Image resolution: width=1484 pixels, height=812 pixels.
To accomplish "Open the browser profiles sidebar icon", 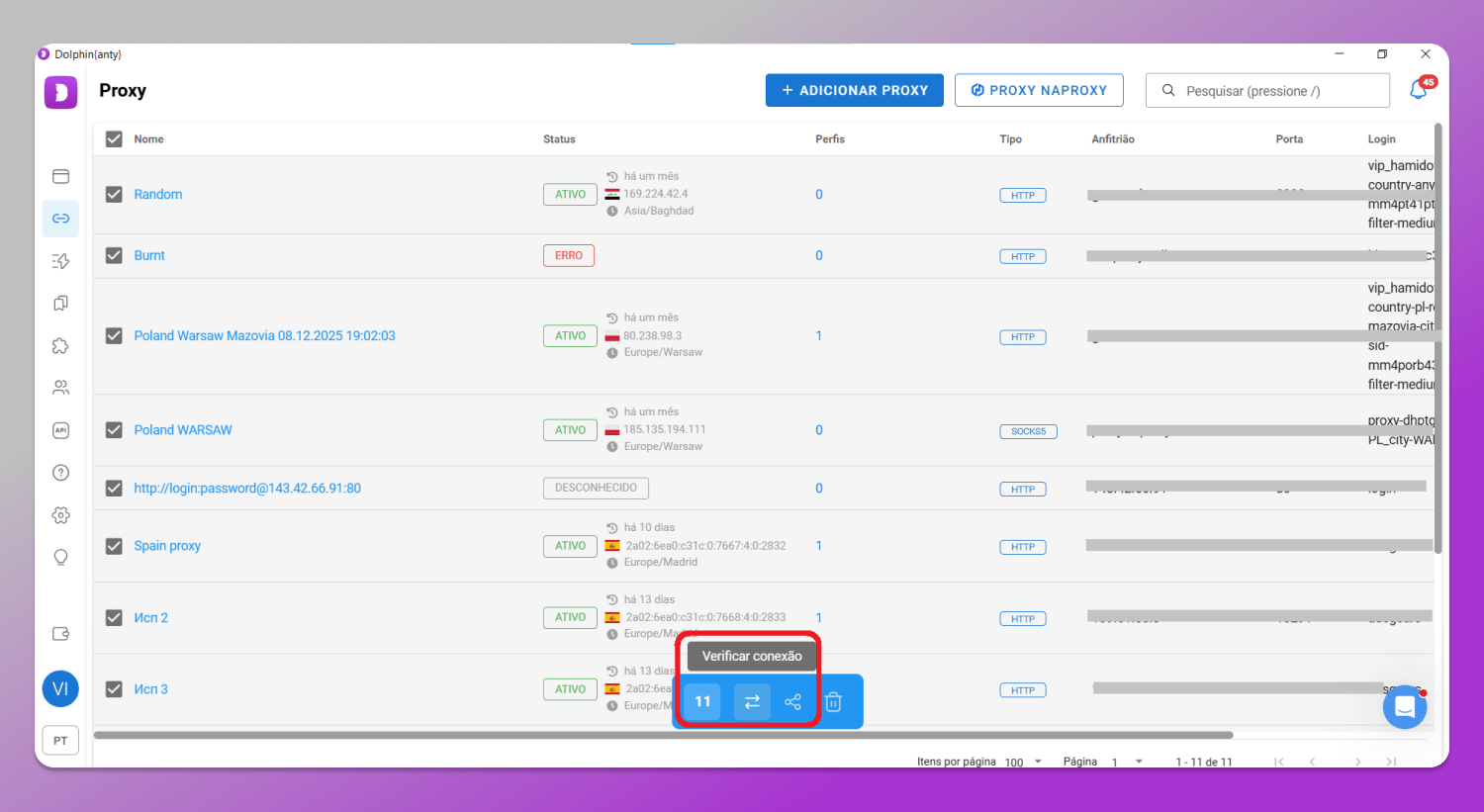I will click(x=60, y=177).
